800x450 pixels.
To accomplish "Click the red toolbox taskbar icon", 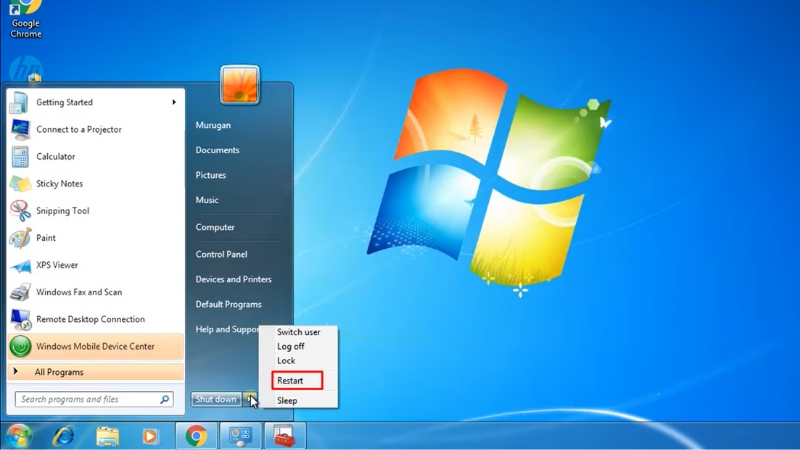I will 284,436.
